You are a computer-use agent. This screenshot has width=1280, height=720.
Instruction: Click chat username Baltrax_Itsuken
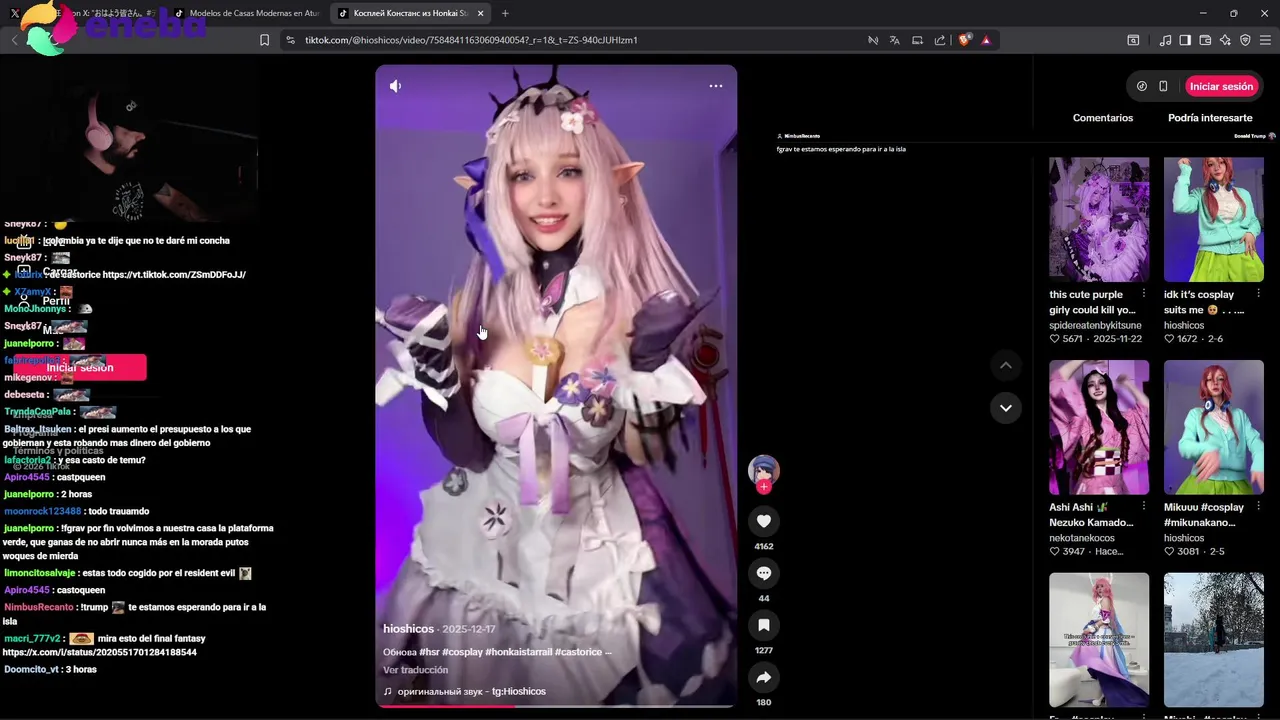38,429
